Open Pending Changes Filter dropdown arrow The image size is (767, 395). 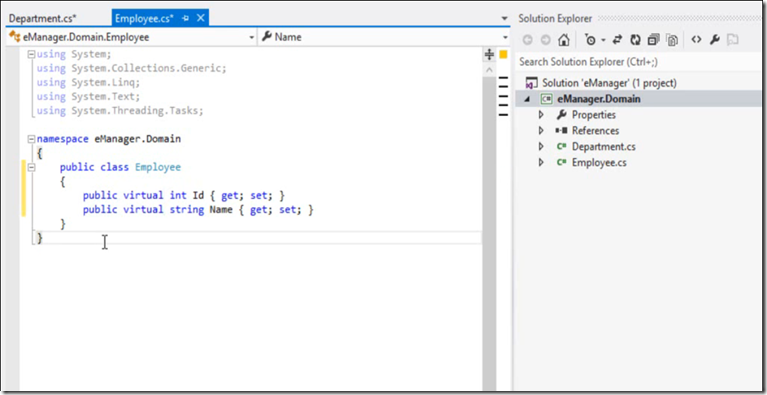(603, 40)
